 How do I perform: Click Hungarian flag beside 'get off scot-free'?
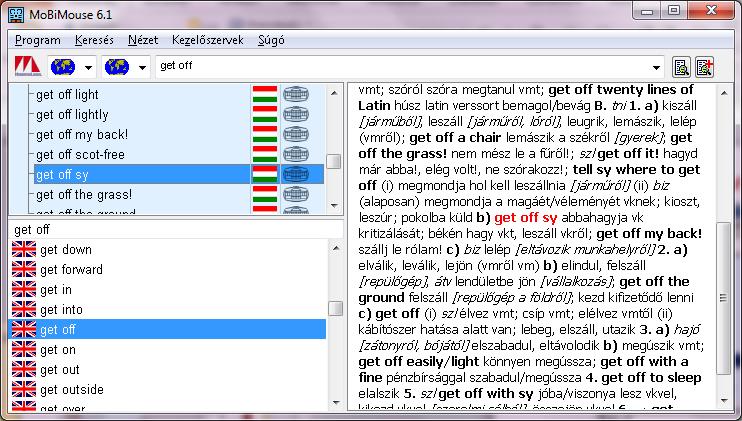click(265, 154)
